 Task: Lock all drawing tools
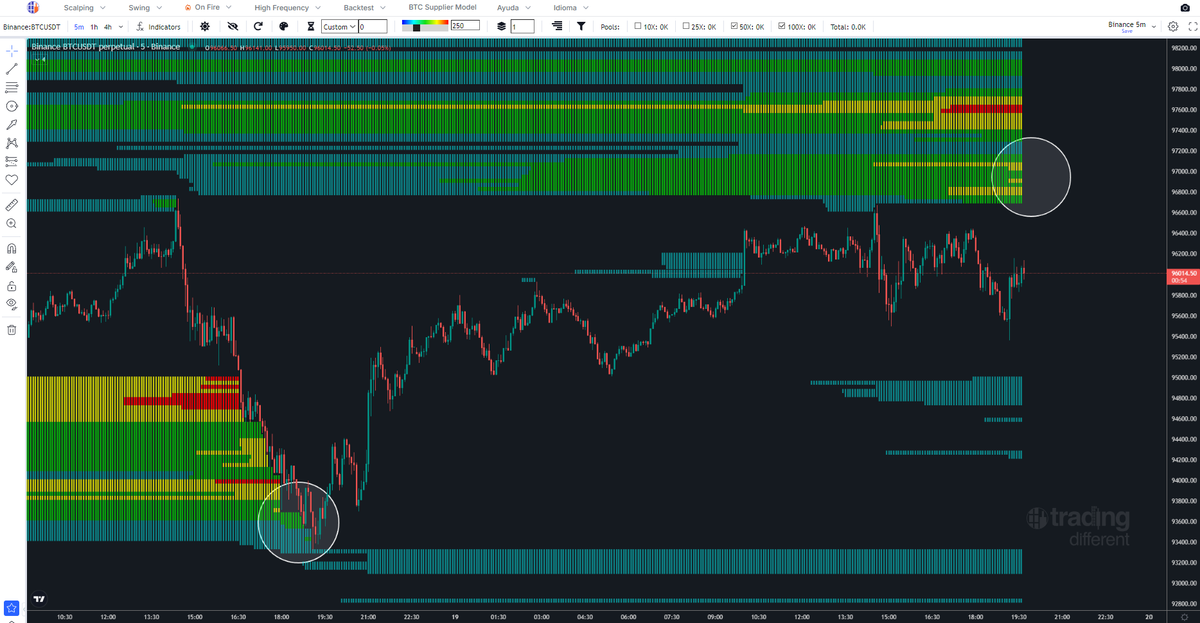pyautogui.click(x=12, y=285)
